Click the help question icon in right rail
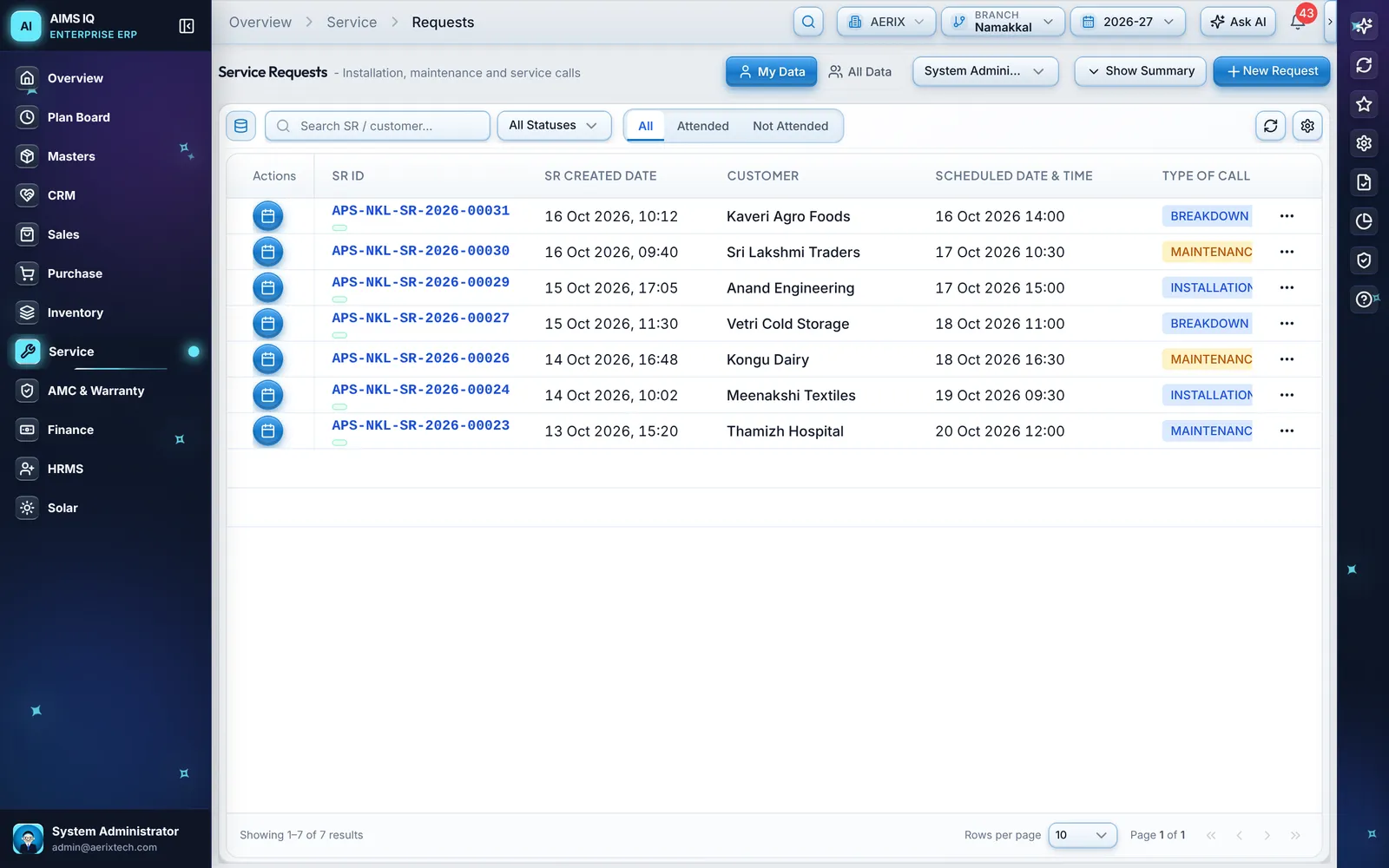 click(1364, 299)
